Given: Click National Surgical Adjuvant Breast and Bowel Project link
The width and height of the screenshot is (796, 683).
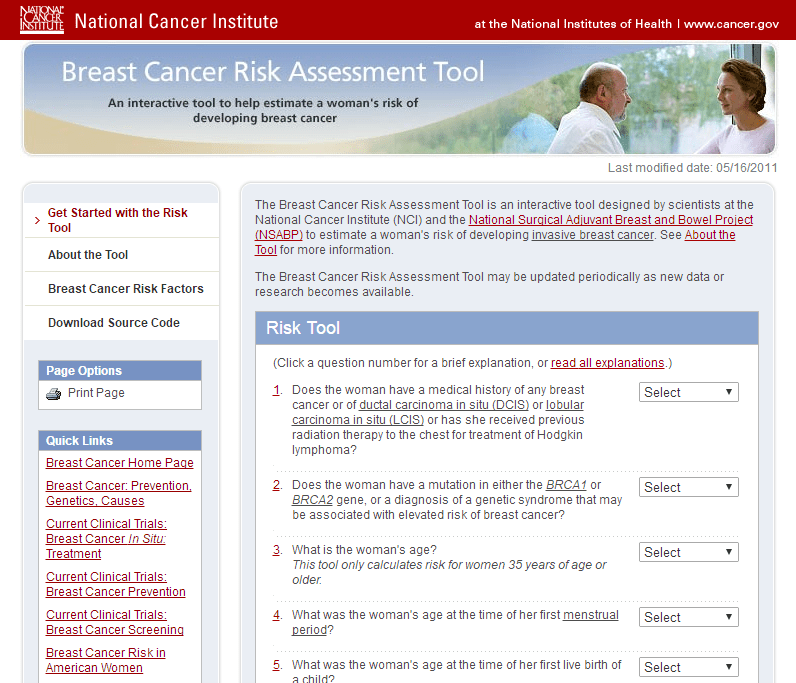Looking at the screenshot, I should click(611, 220).
